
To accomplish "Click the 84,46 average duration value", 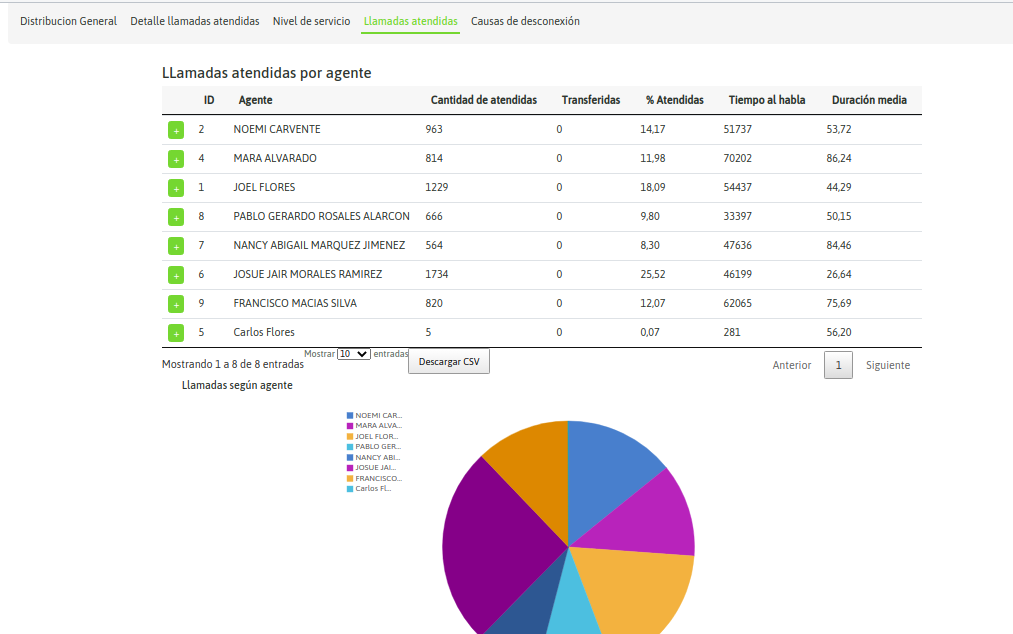I will tap(839, 246).
